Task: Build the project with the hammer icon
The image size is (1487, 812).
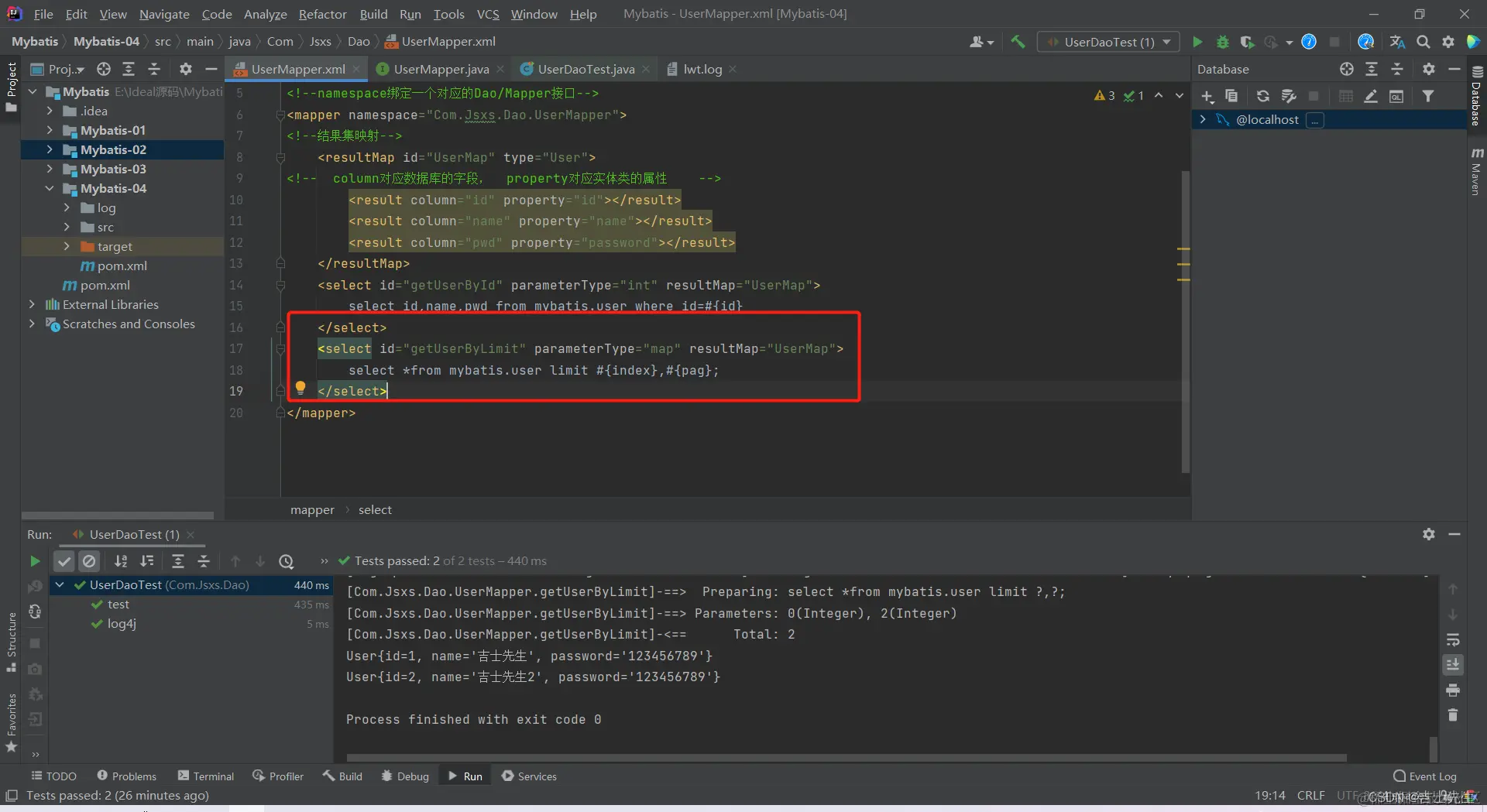Action: tap(1018, 42)
